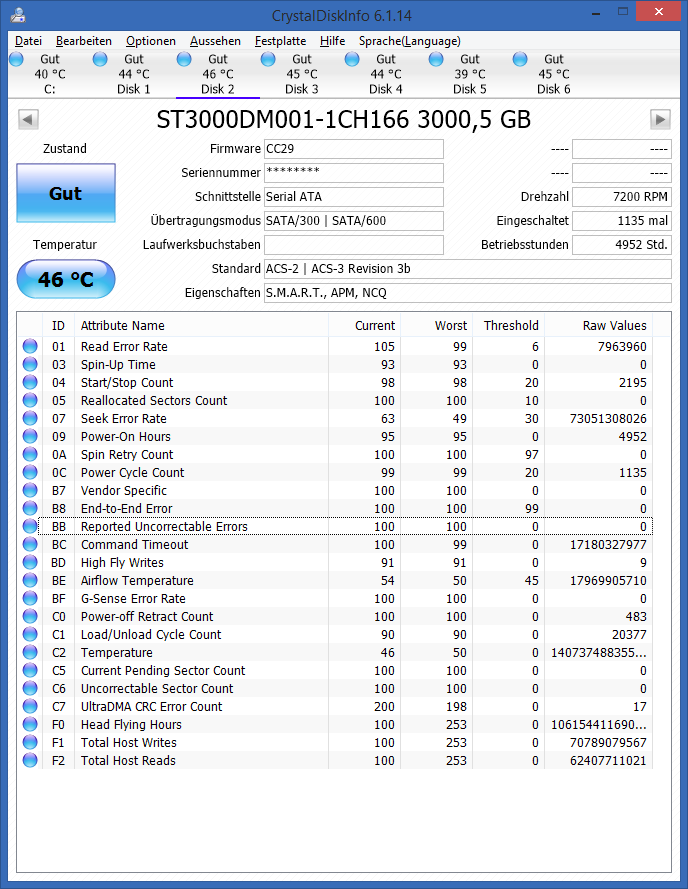This screenshot has width=688, height=889.
Task: Click the Betriebsstunden 4952 Std. field
Action: 622,245
